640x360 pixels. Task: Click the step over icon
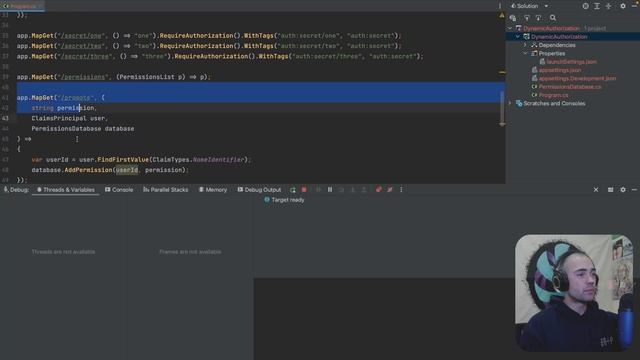tap(341, 190)
